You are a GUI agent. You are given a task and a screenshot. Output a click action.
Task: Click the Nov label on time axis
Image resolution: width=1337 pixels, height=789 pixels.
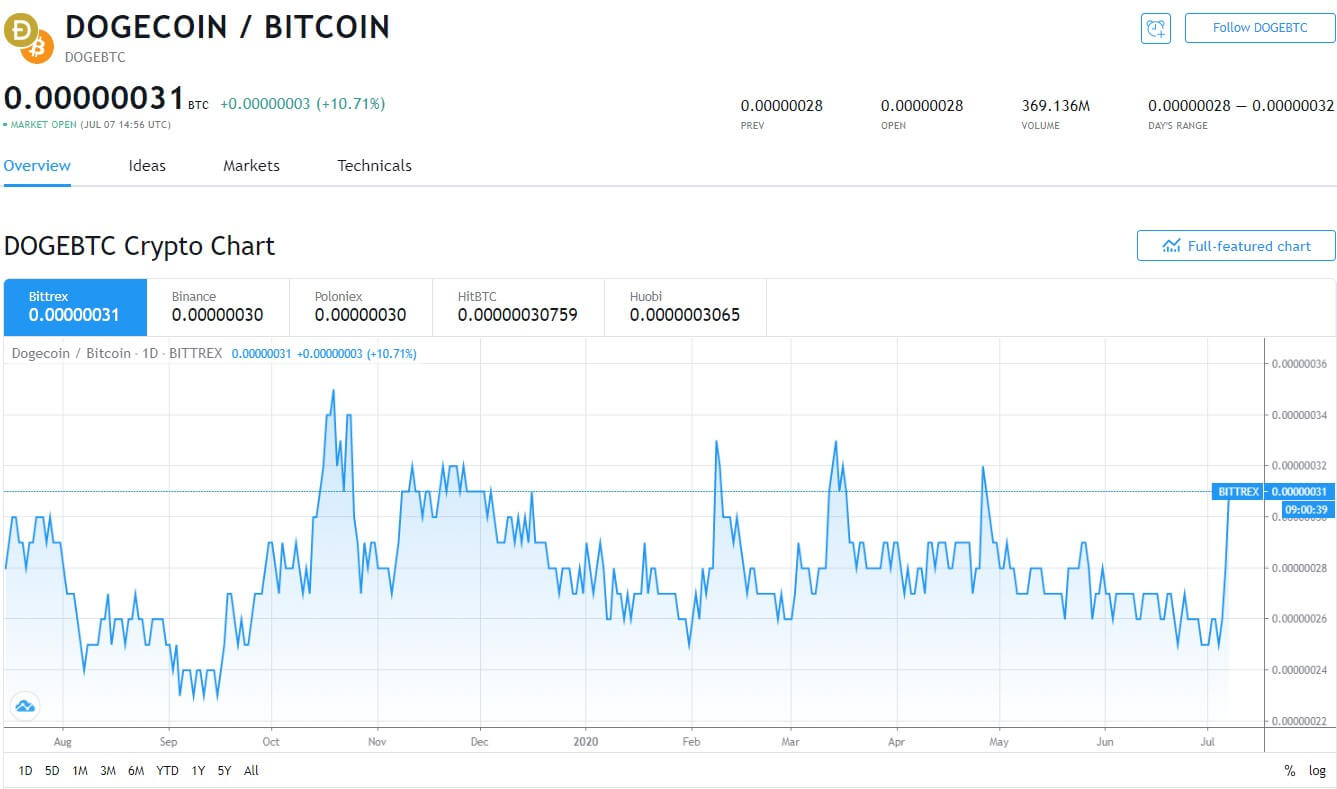(377, 742)
